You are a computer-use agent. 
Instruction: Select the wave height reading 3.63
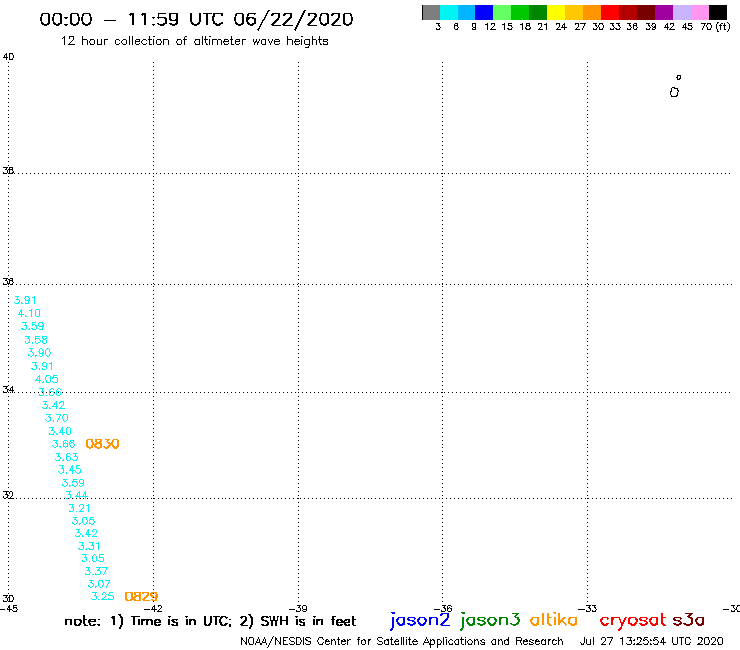coord(67,457)
